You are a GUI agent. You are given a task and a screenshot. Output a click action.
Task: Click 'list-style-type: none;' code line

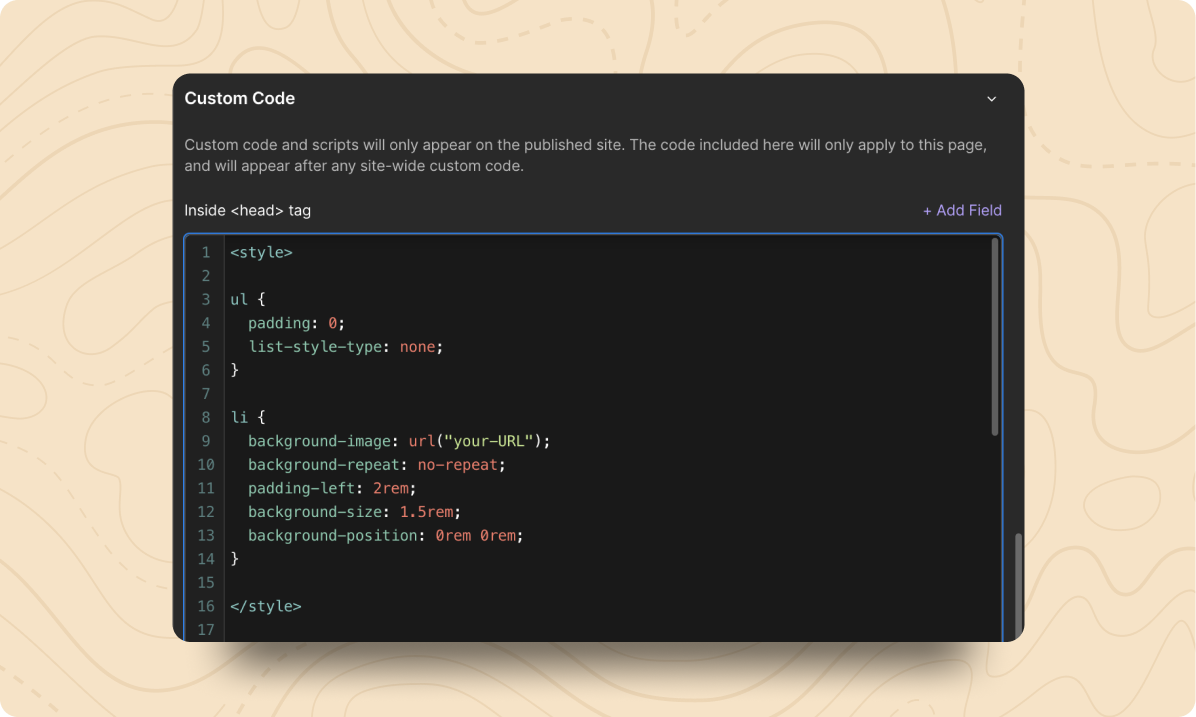pyautogui.click(x=346, y=347)
